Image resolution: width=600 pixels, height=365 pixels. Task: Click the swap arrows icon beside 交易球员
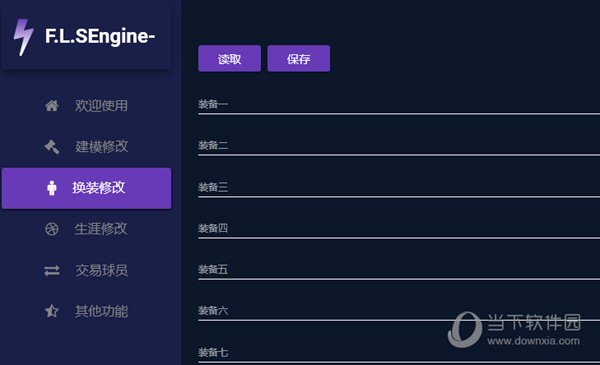click(x=52, y=270)
